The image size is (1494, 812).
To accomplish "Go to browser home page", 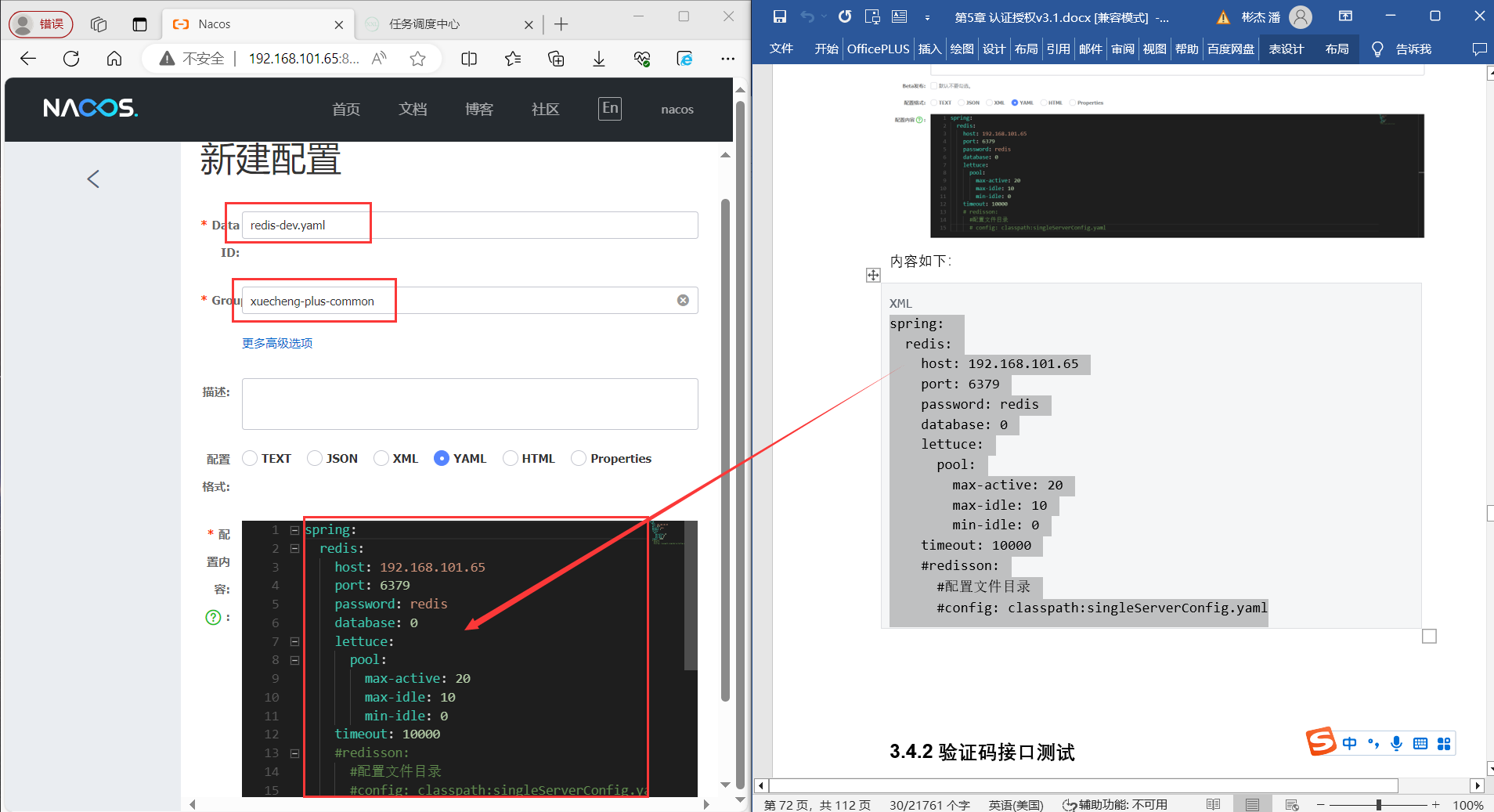I will (114, 59).
